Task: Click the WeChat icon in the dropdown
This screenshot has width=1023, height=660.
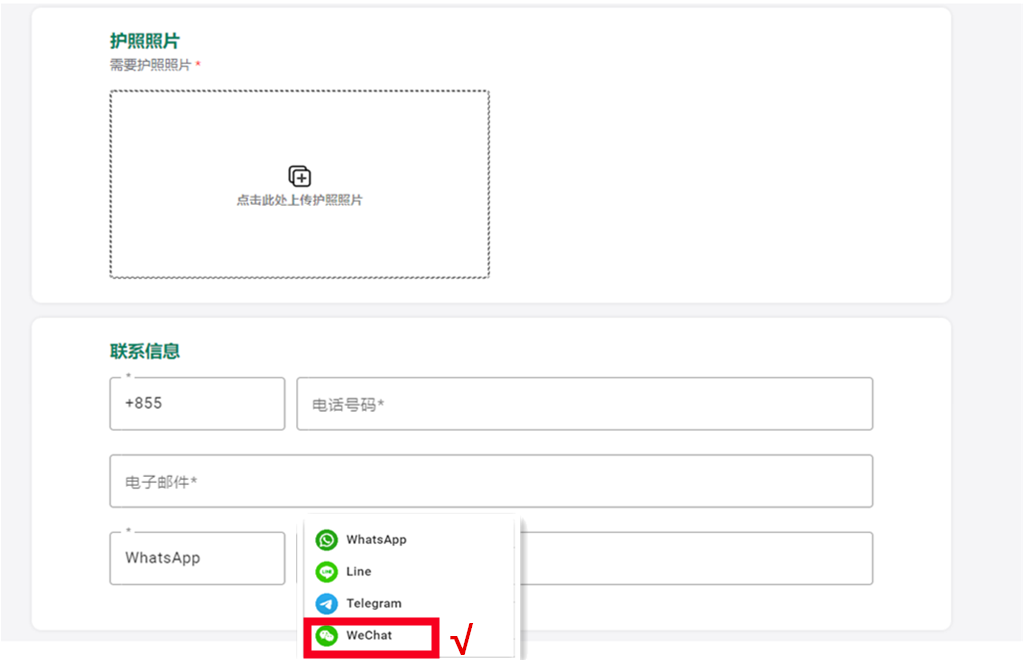Action: [x=327, y=636]
